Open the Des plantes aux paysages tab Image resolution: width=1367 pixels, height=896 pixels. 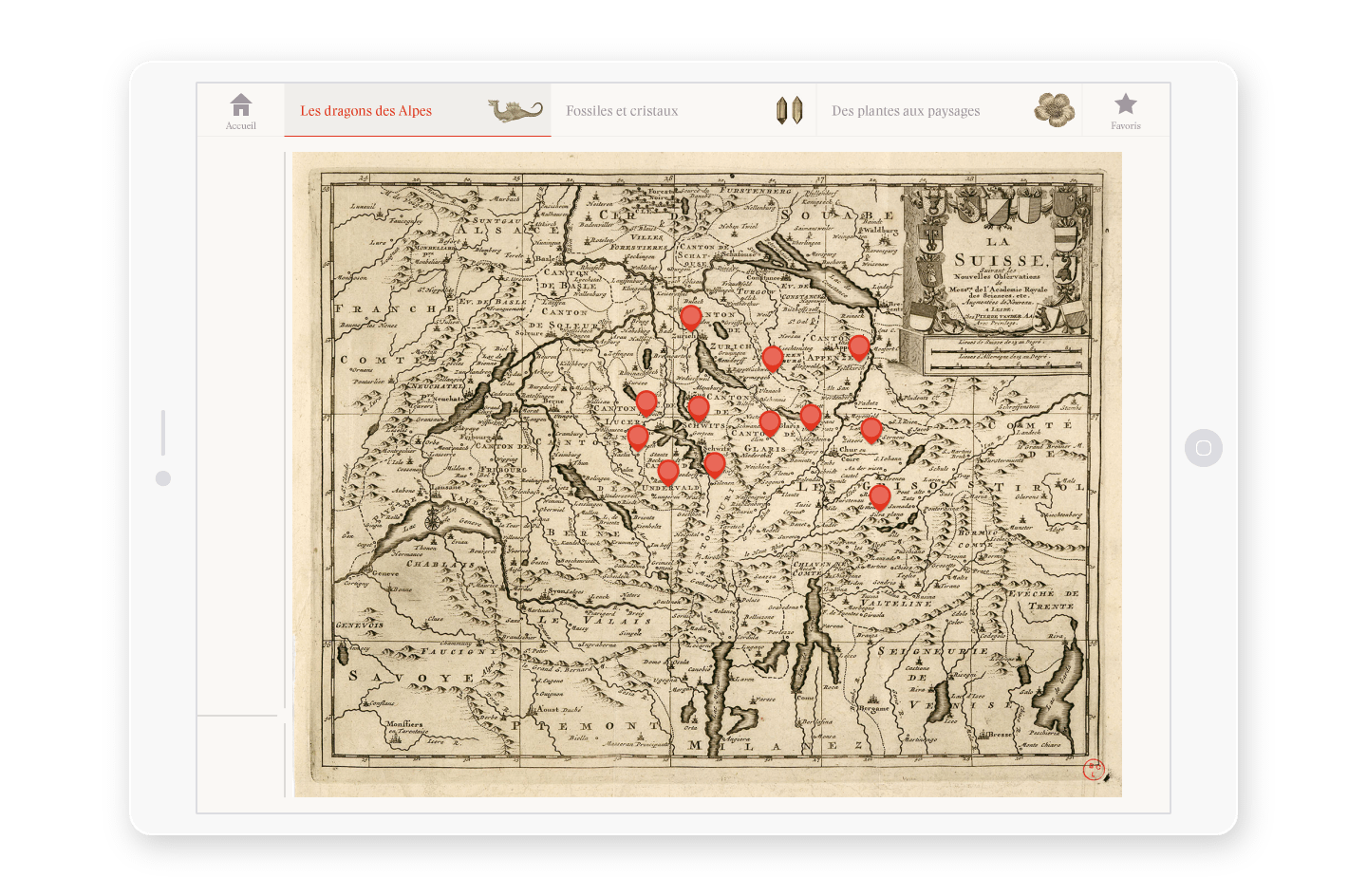click(x=949, y=111)
